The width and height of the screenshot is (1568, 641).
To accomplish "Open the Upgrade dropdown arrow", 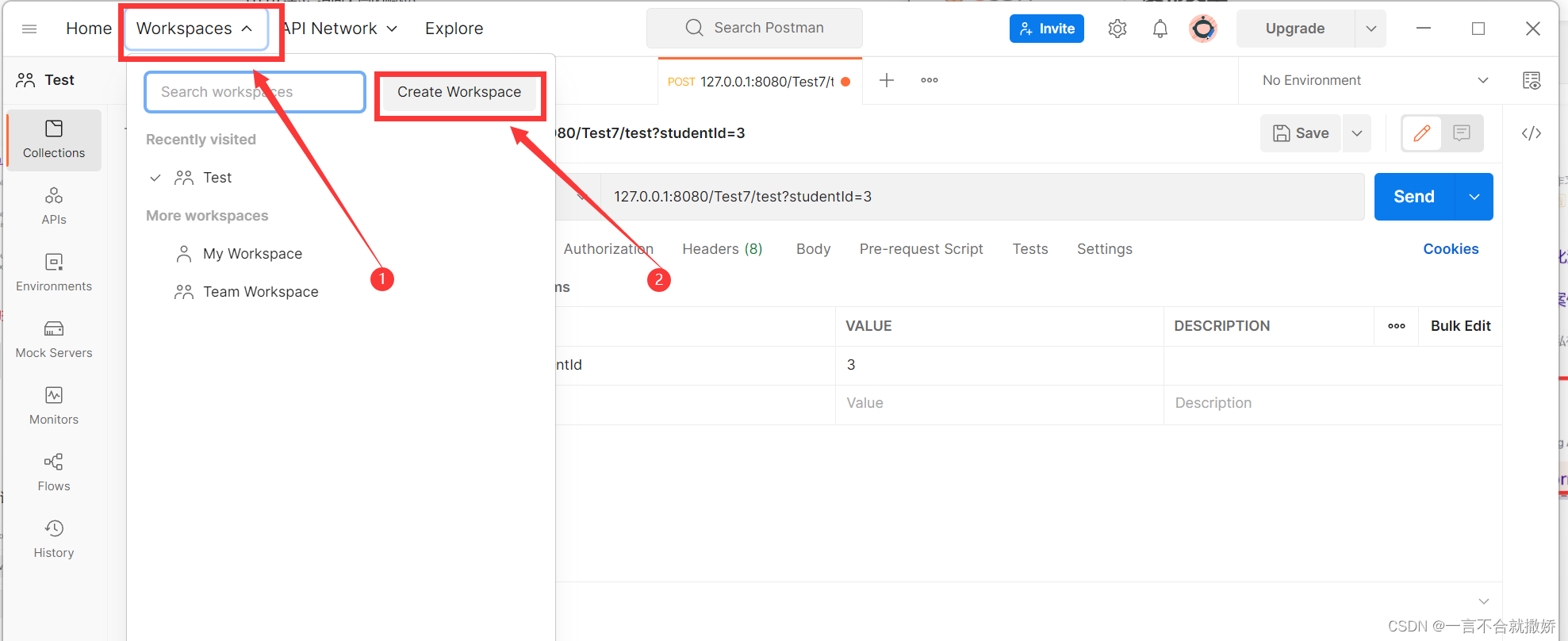I will click(1371, 29).
